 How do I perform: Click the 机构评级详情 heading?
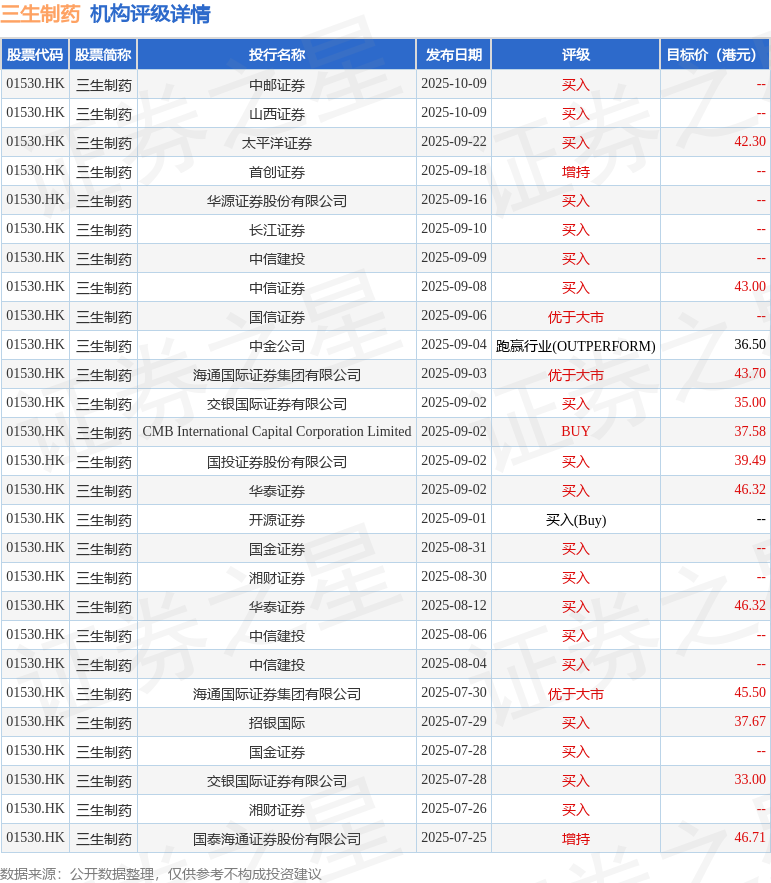[150, 14]
